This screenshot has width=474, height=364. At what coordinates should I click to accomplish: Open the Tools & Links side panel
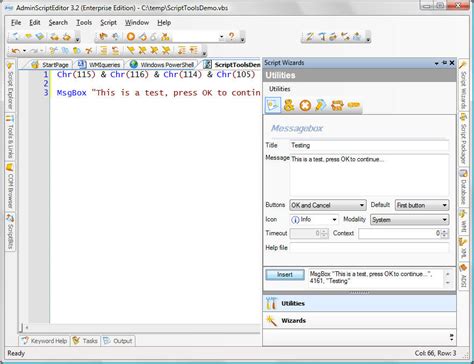[x=10, y=137]
